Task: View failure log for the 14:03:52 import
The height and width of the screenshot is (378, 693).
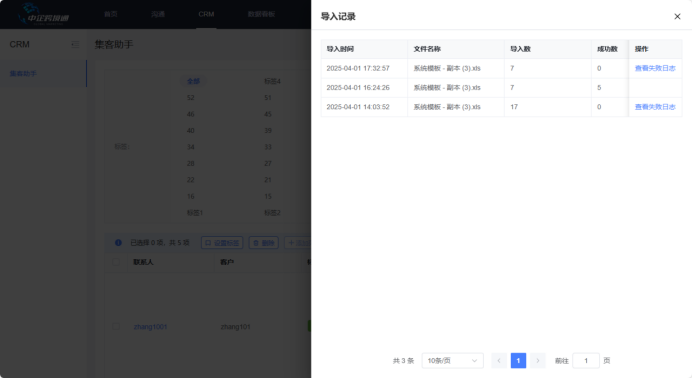Action: pos(655,107)
